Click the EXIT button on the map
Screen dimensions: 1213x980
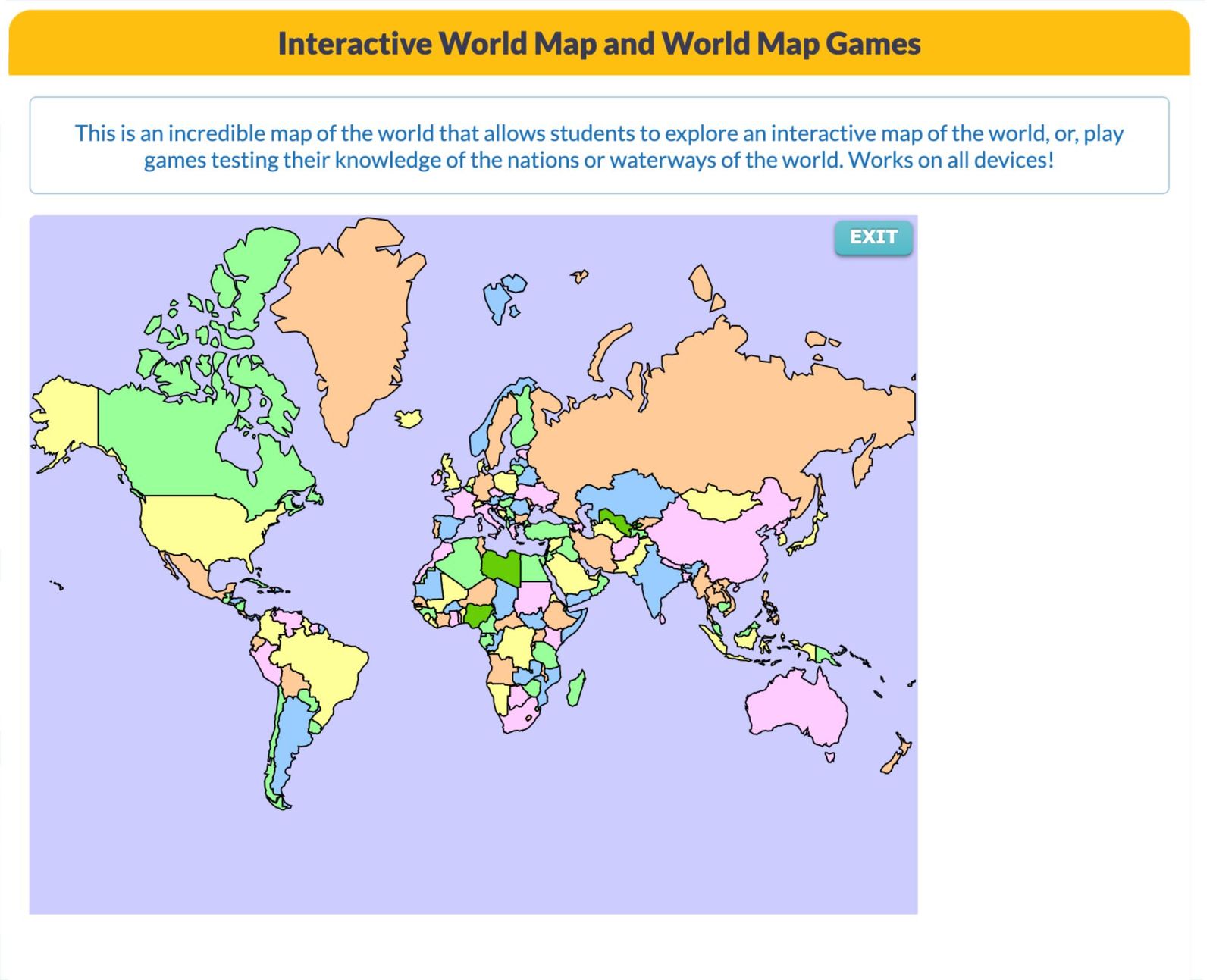[873, 236]
